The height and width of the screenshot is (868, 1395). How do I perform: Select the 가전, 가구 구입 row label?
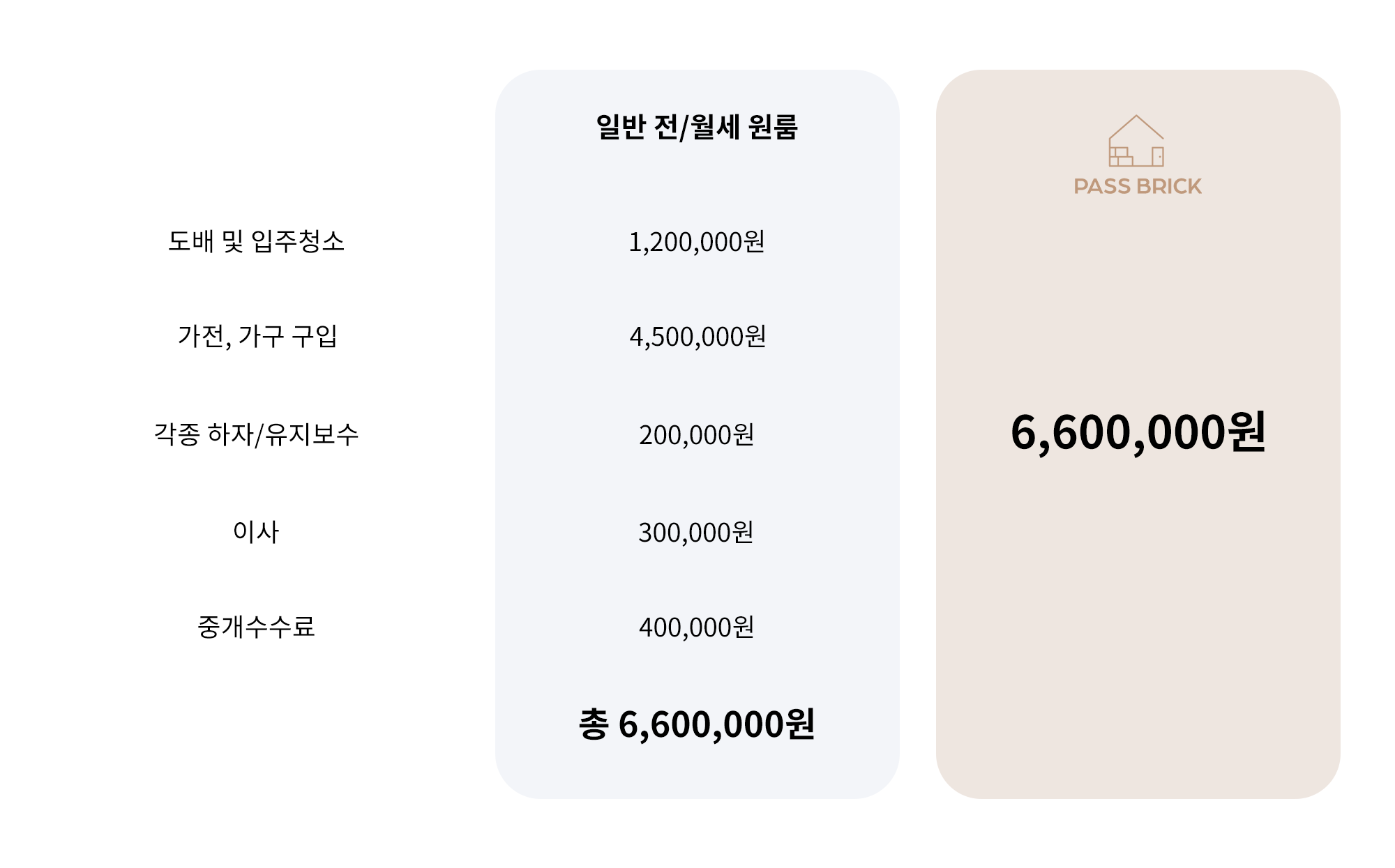257,336
